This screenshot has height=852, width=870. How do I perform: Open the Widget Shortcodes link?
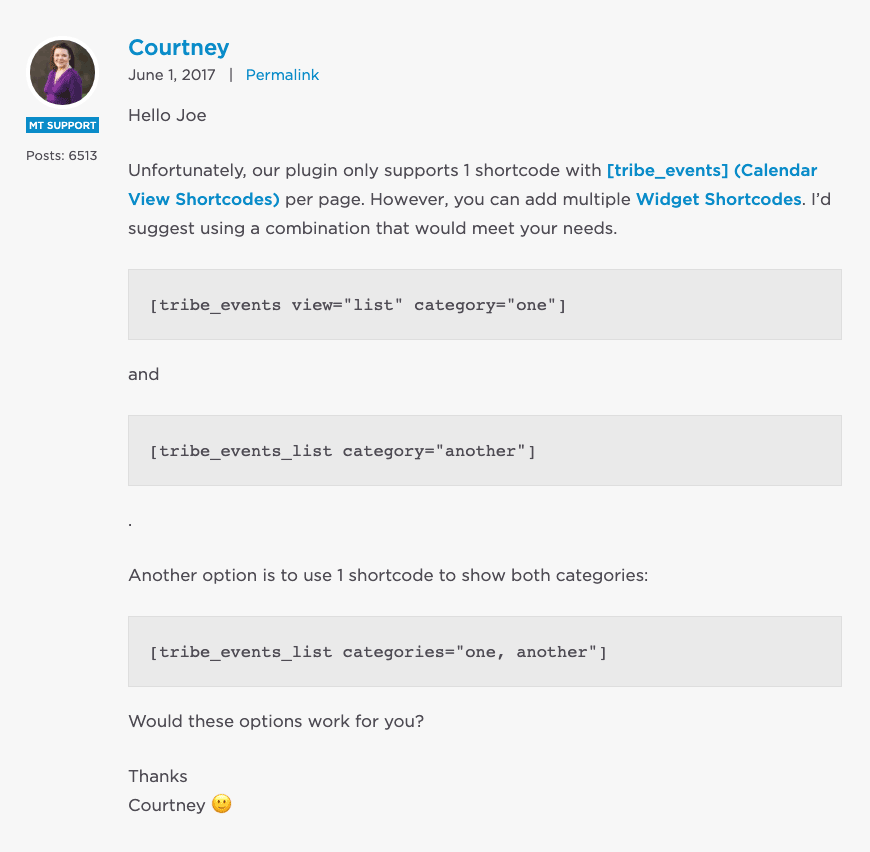click(719, 199)
